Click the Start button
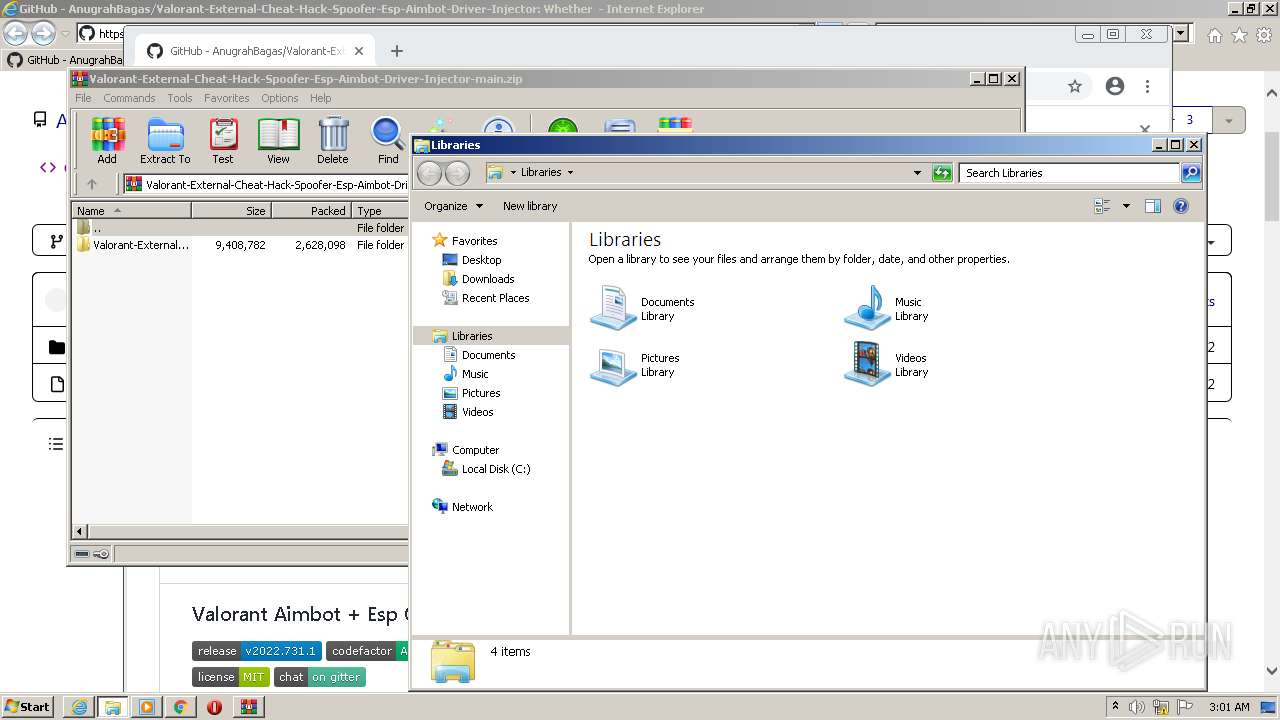 click(27, 707)
